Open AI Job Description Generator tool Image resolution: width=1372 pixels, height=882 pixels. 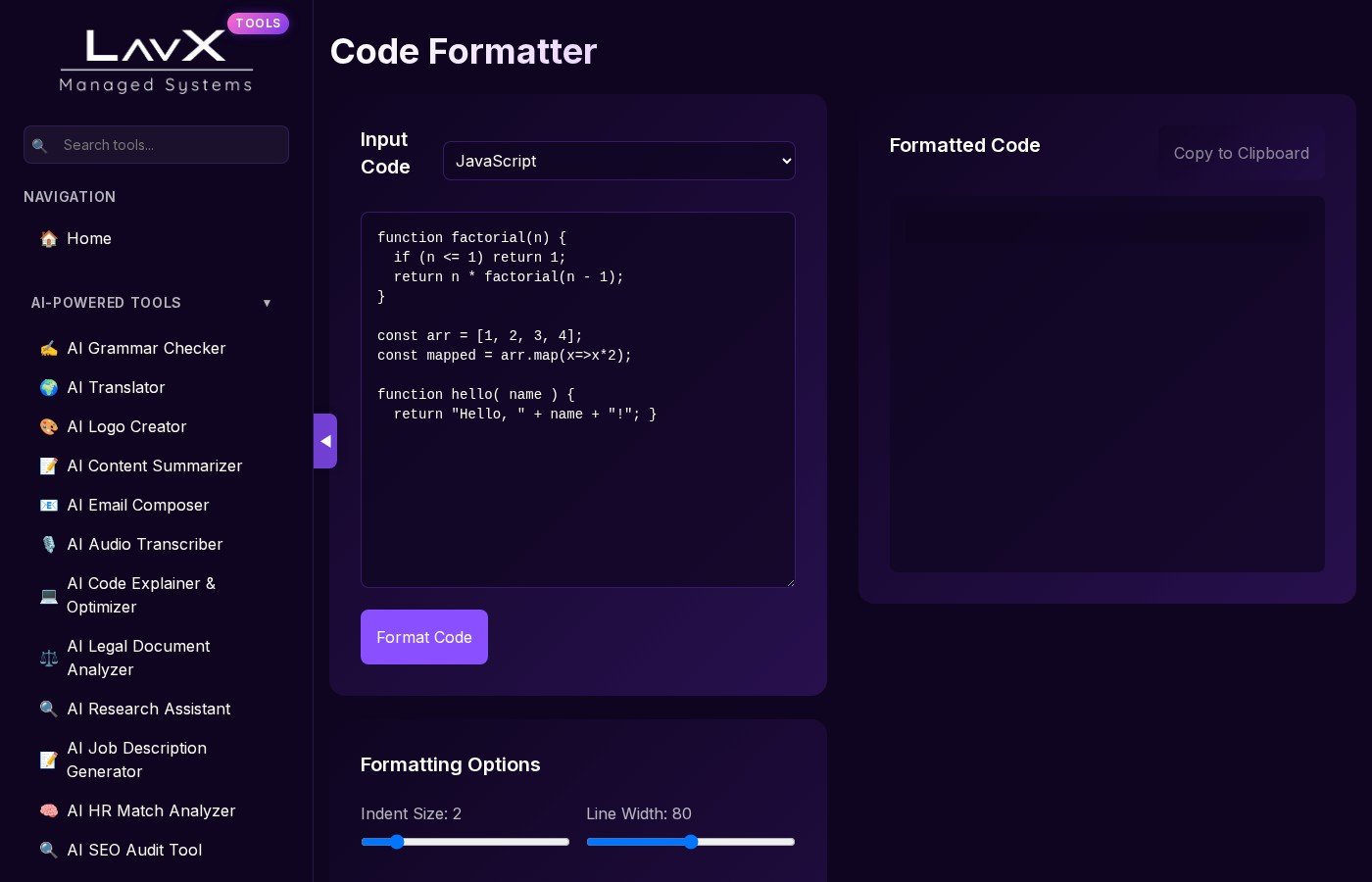pos(136,760)
